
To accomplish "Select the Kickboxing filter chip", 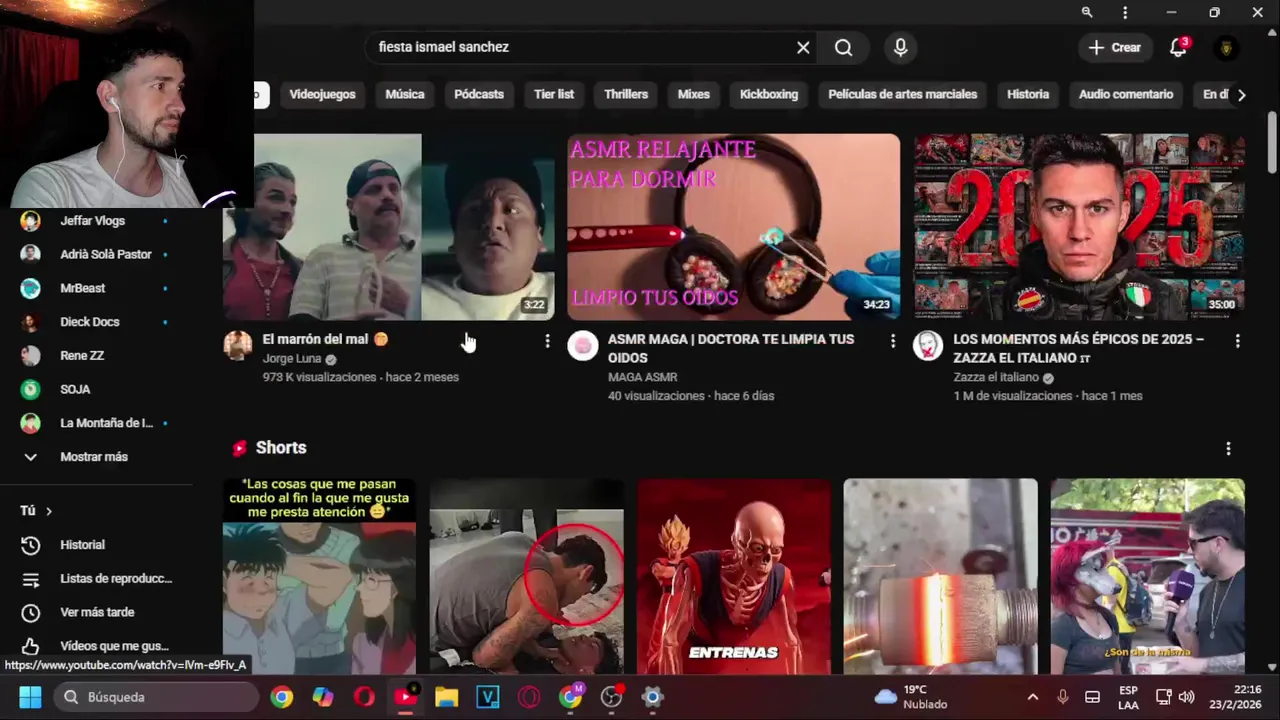I will [x=769, y=94].
